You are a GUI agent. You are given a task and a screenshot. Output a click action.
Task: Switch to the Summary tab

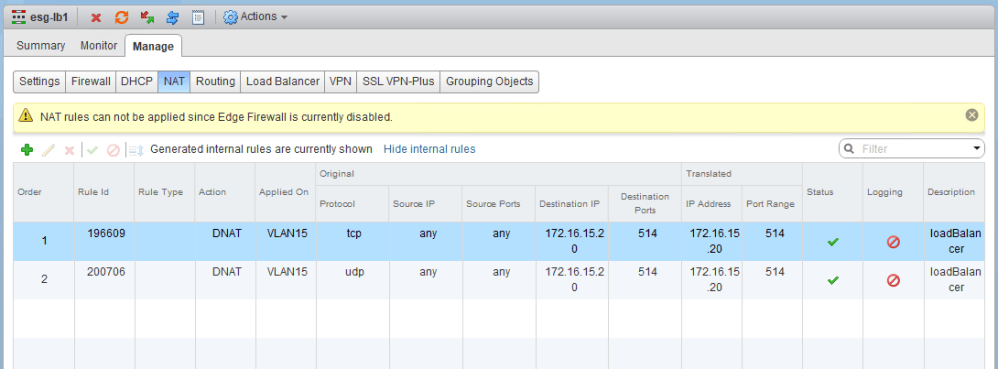click(41, 46)
